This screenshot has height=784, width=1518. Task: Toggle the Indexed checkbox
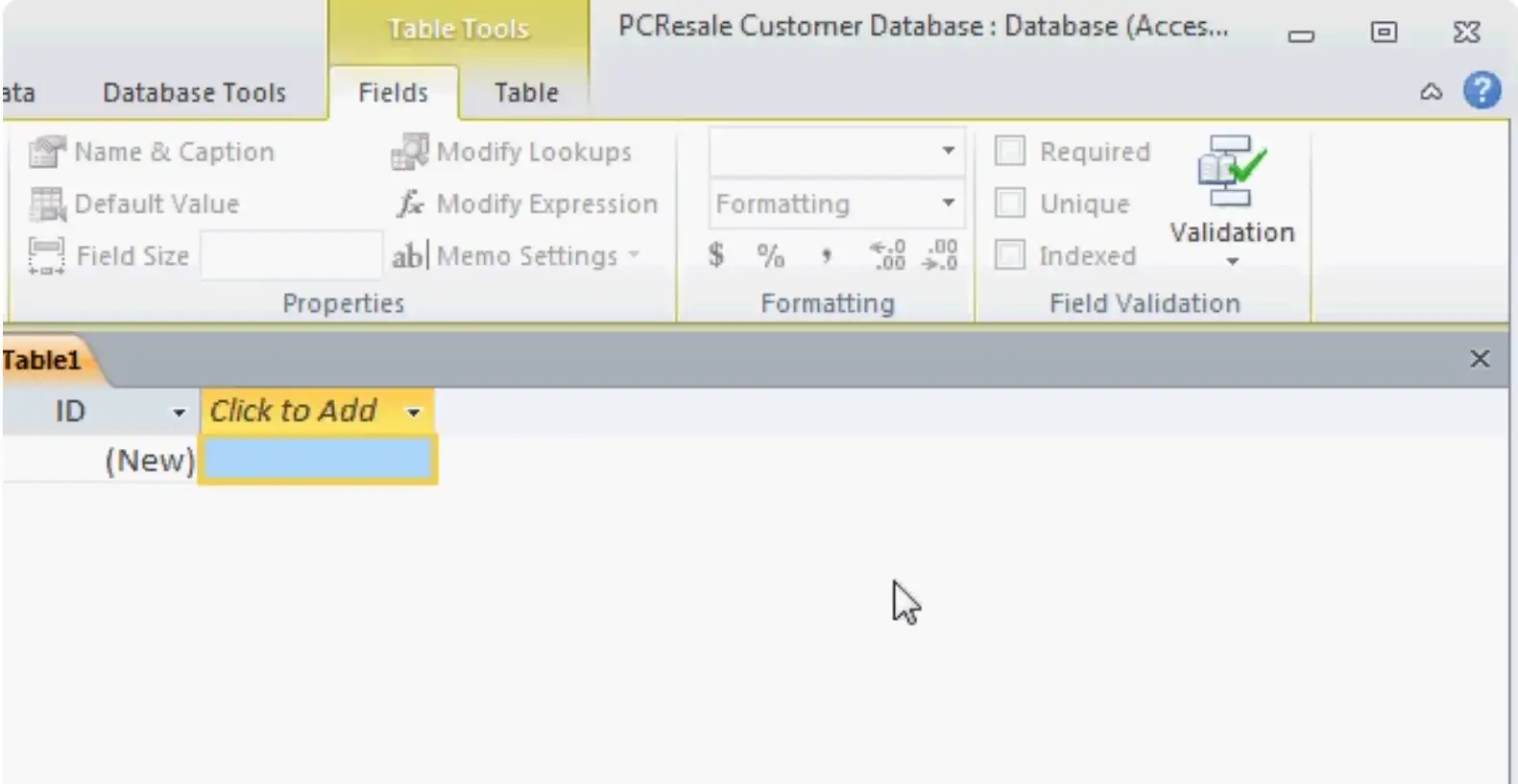click(x=1009, y=255)
